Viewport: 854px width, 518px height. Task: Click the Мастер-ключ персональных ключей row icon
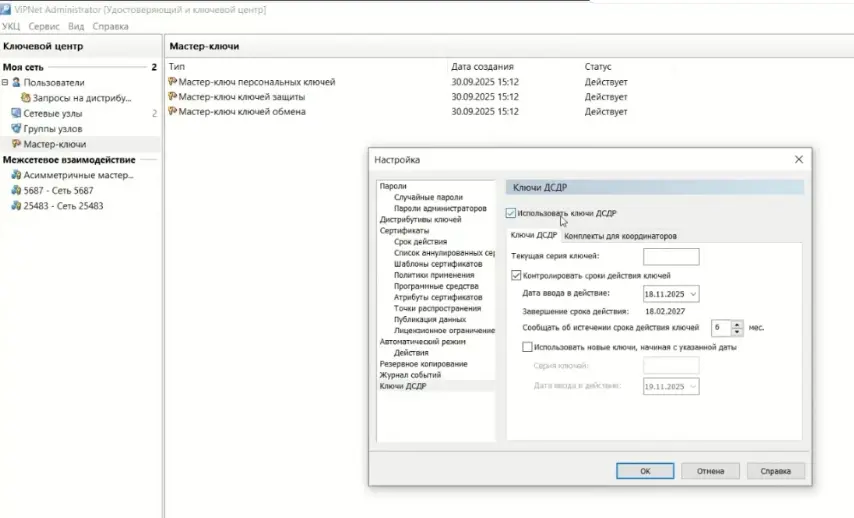[x=173, y=82]
